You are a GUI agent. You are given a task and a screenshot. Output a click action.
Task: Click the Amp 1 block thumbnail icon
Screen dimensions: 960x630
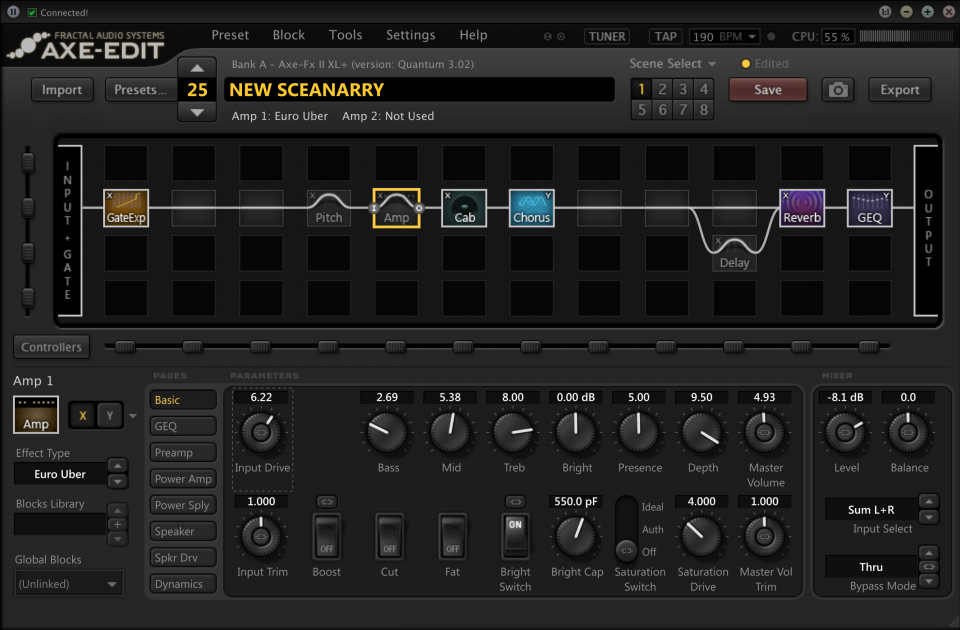pos(36,414)
